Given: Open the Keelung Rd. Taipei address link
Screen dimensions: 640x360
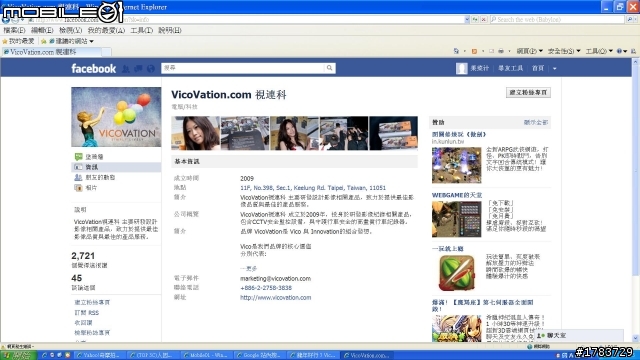Looking at the screenshot, I should pos(313,188).
